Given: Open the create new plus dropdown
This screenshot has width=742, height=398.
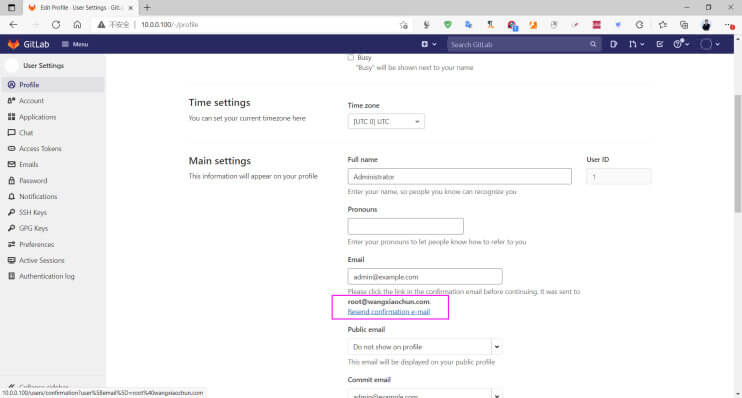Looking at the screenshot, I should pos(429,44).
